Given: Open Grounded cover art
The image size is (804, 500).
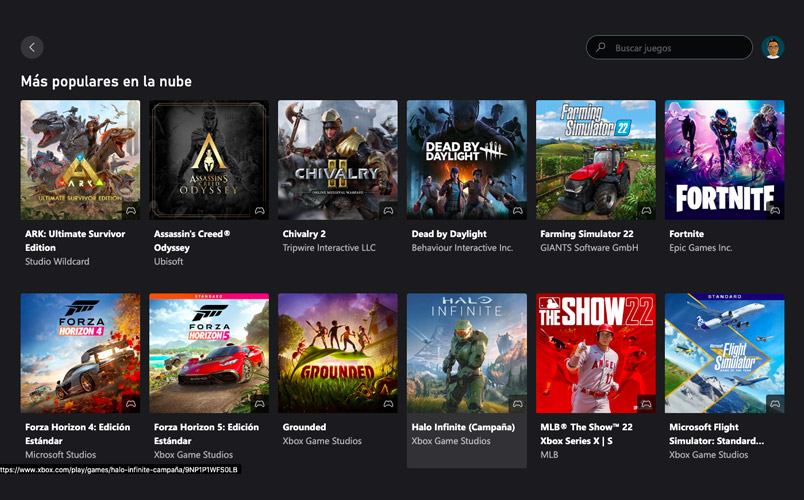Looking at the screenshot, I should coord(337,353).
